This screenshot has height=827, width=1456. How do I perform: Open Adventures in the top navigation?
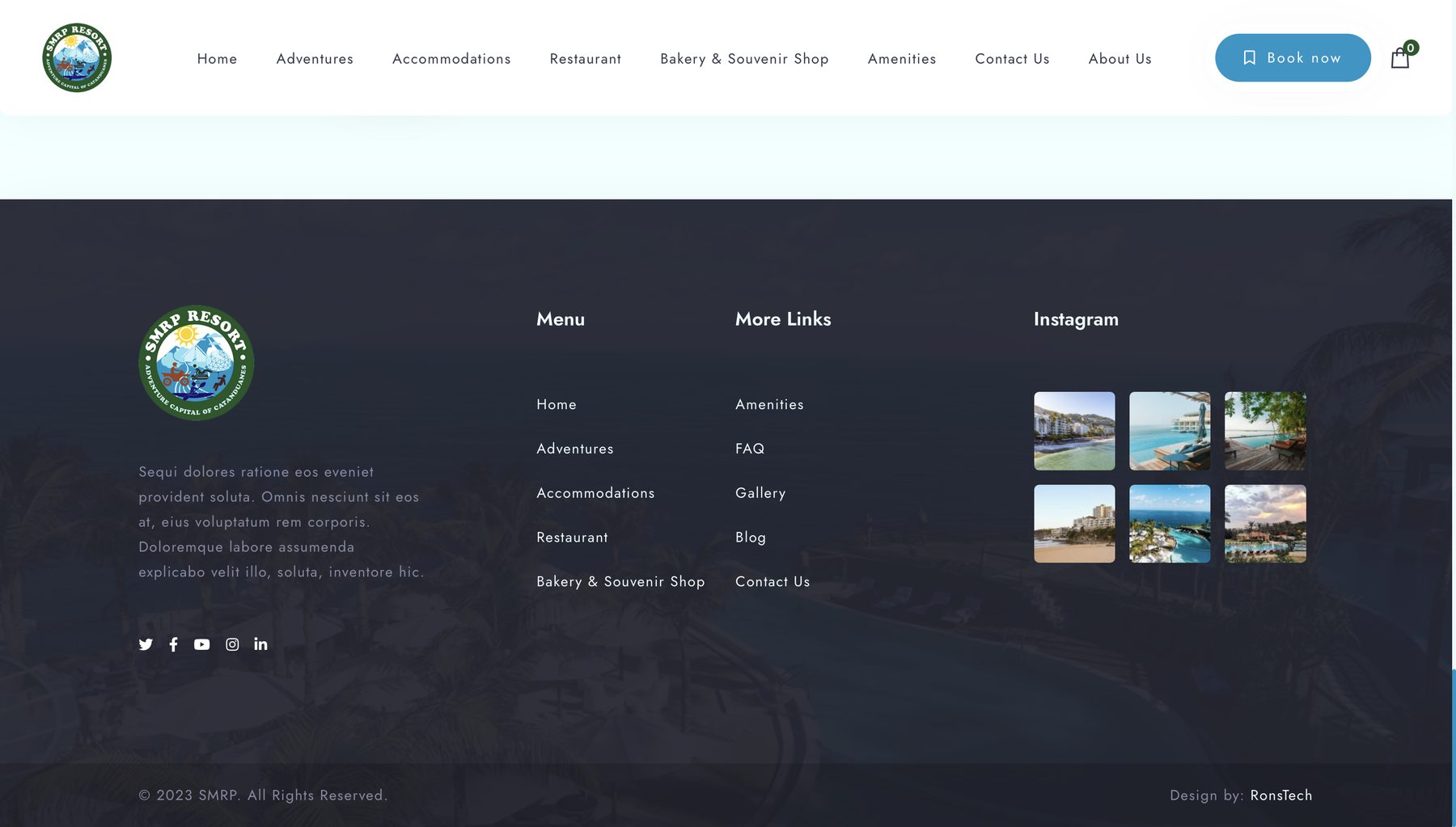click(315, 59)
